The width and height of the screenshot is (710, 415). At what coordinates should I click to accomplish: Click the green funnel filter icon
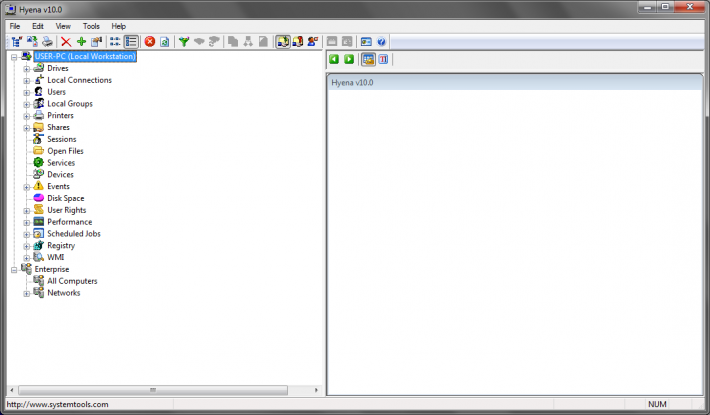point(184,42)
